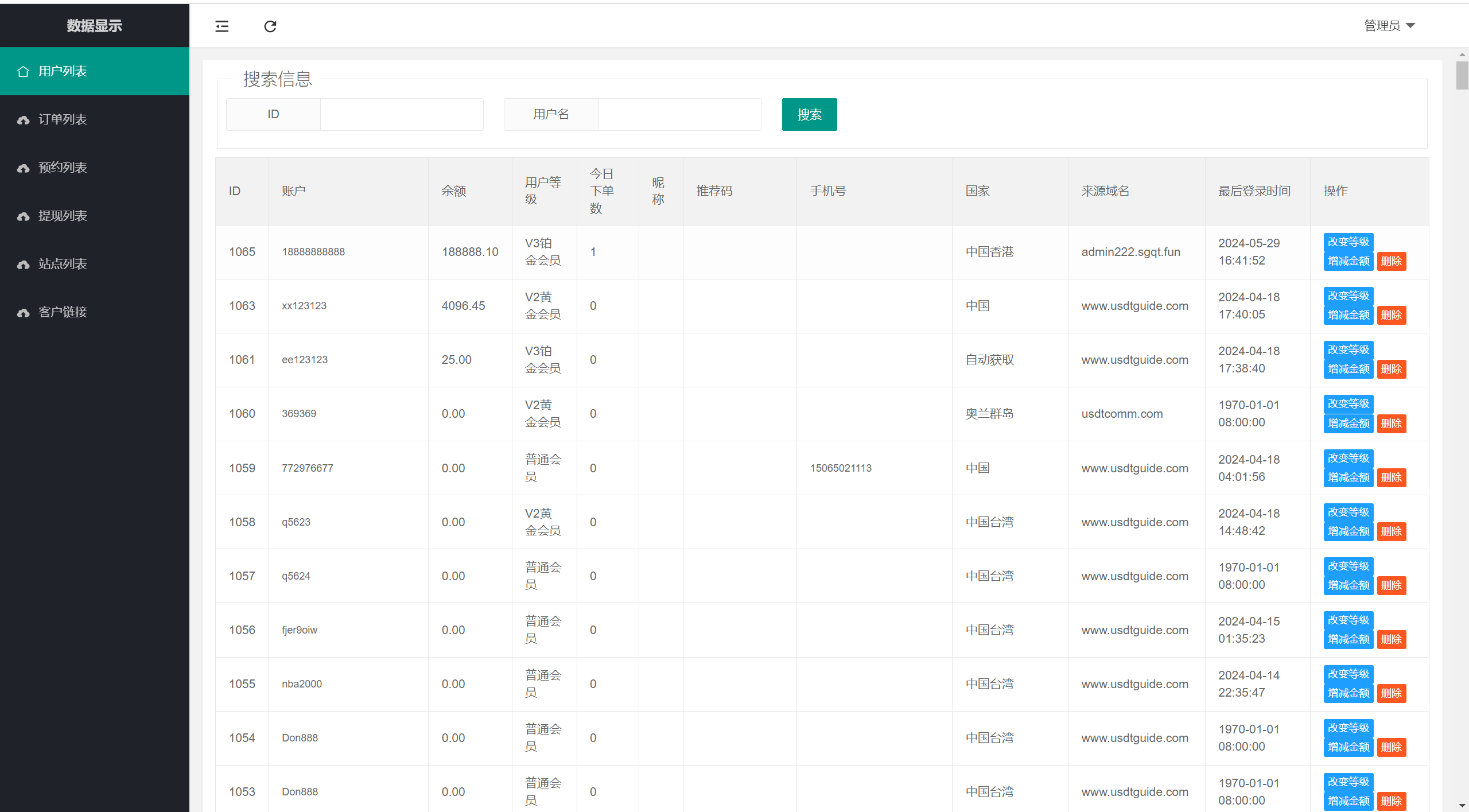The height and width of the screenshot is (812, 1469).
Task: Click 改变等级 for user 1065
Action: pos(1348,242)
